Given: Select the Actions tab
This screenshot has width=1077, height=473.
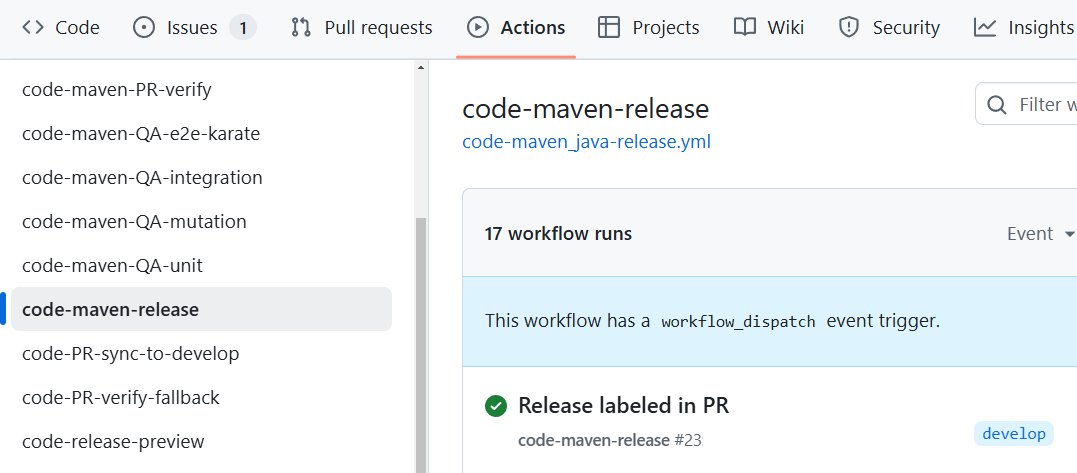Looking at the screenshot, I should click(516, 27).
